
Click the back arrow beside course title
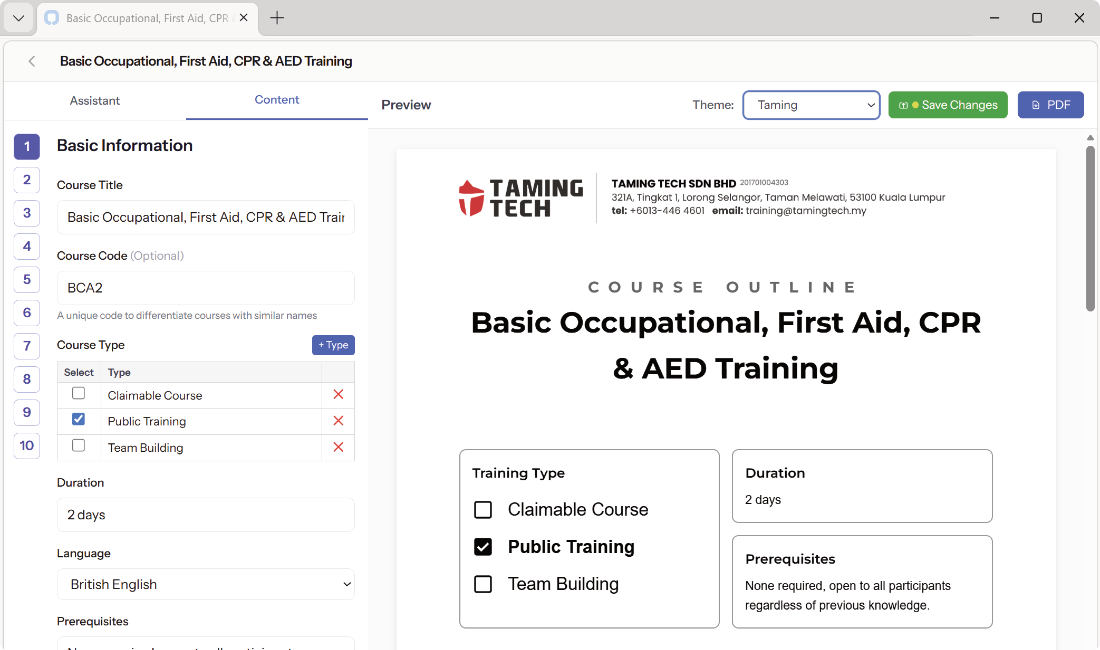(32, 62)
